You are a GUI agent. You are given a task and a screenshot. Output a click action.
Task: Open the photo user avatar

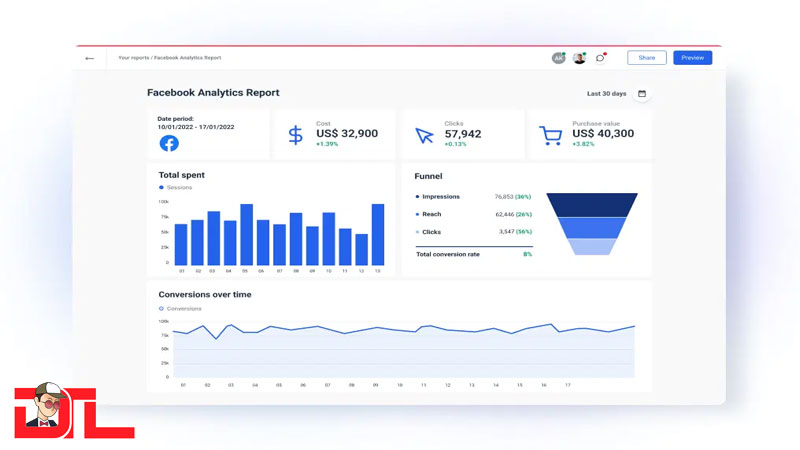click(x=579, y=58)
